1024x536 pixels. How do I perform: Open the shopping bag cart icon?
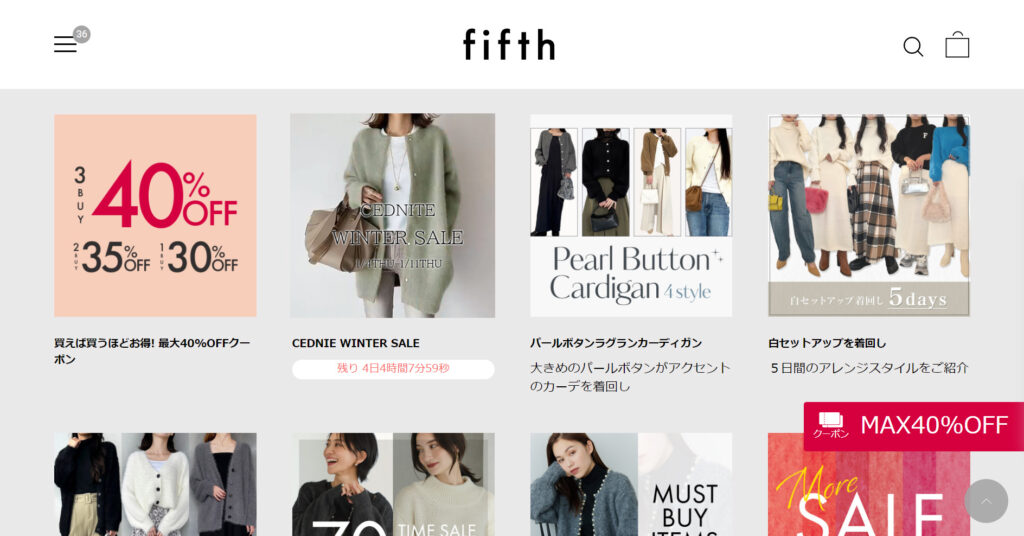coord(957,45)
